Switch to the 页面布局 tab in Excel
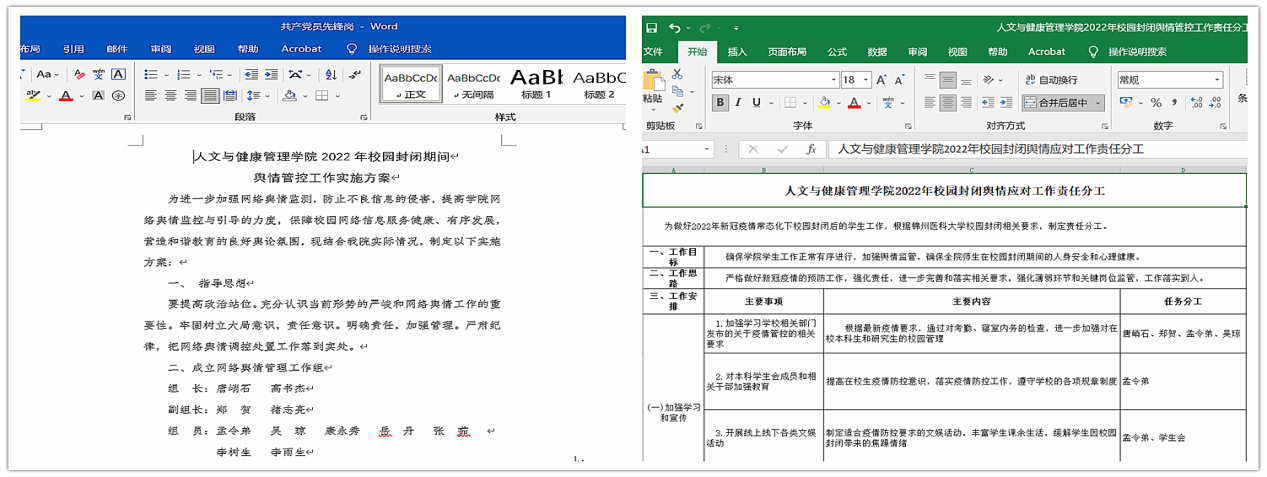1267x477 pixels. [787, 52]
